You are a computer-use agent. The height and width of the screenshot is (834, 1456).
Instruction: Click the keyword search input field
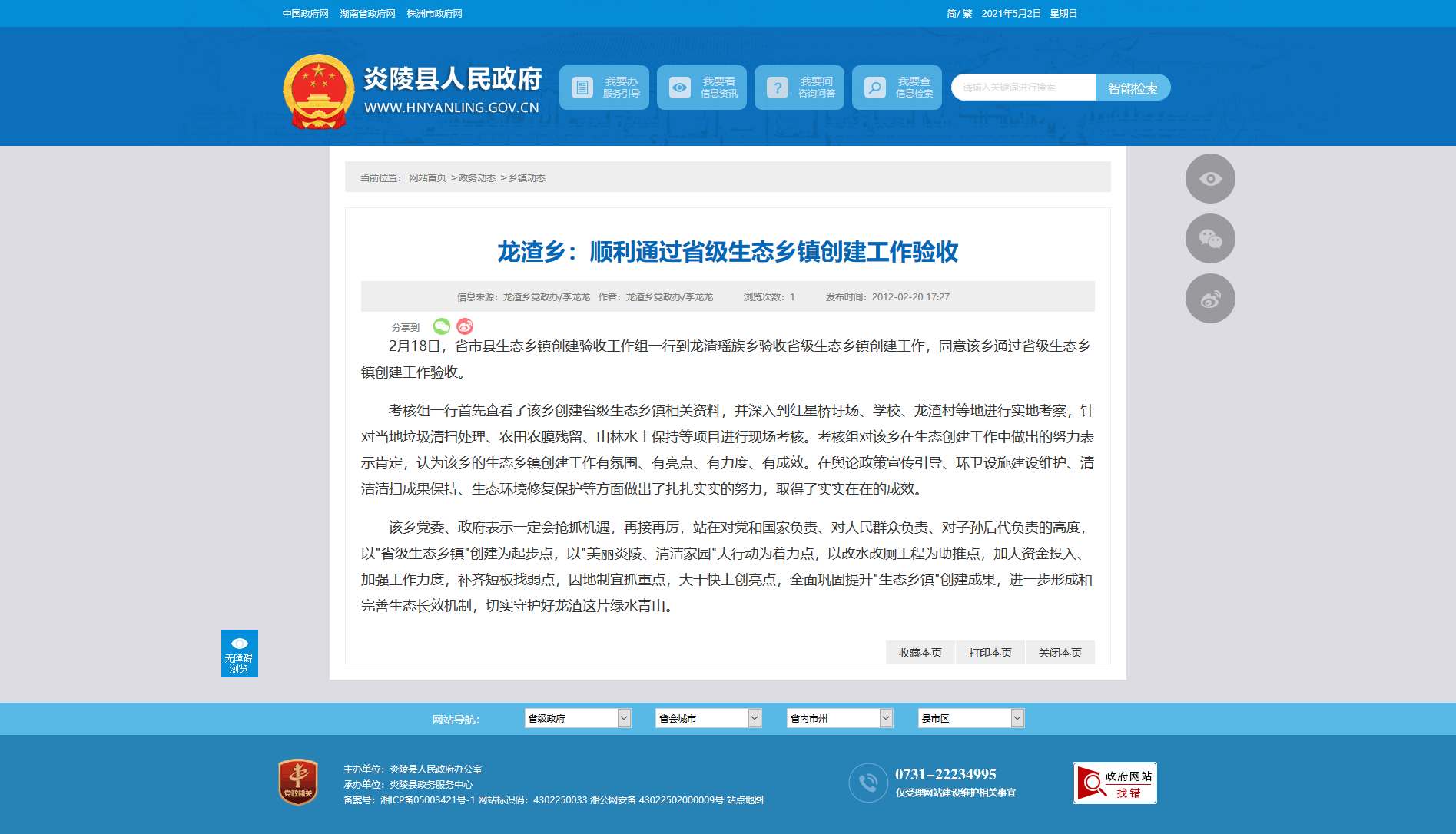(1023, 88)
